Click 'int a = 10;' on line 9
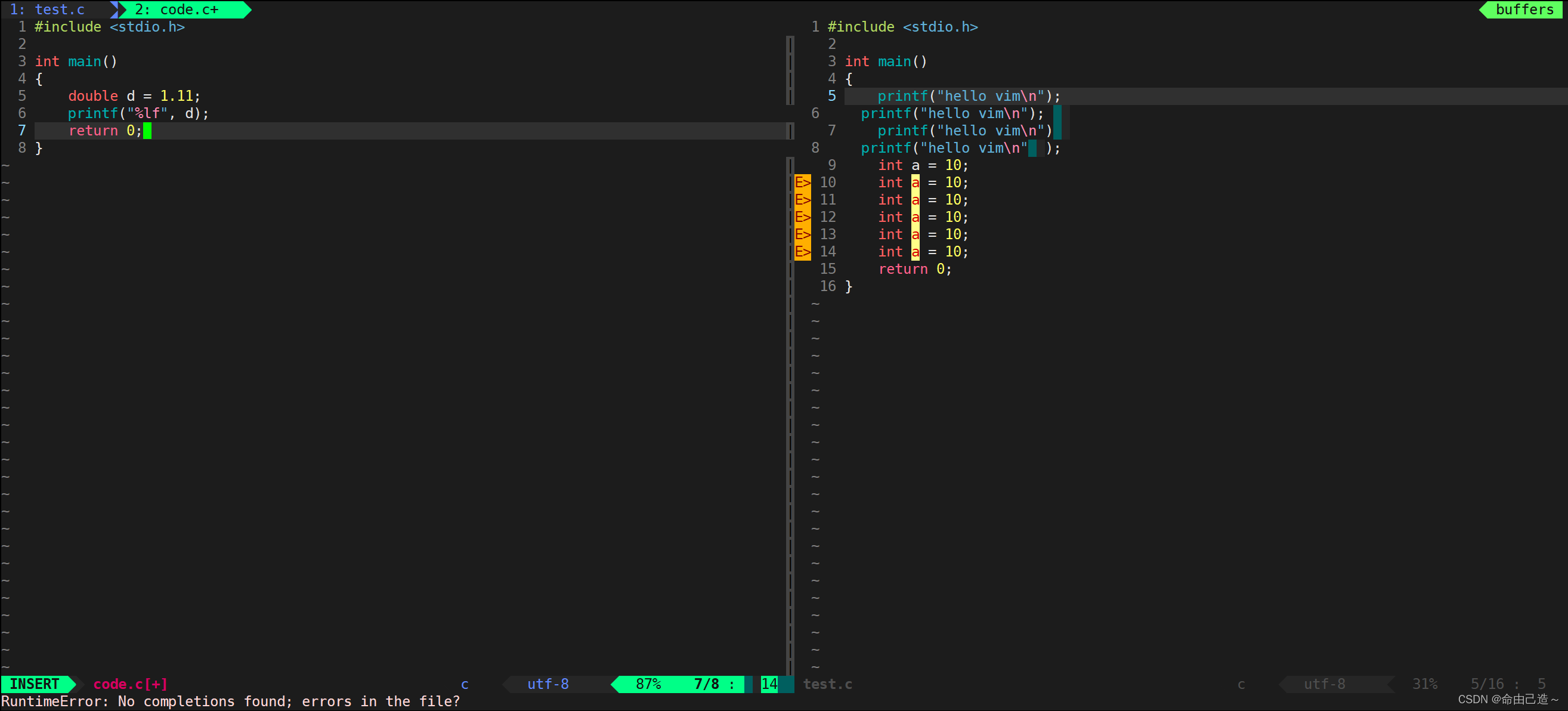Viewport: 1568px width, 711px height. click(923, 166)
